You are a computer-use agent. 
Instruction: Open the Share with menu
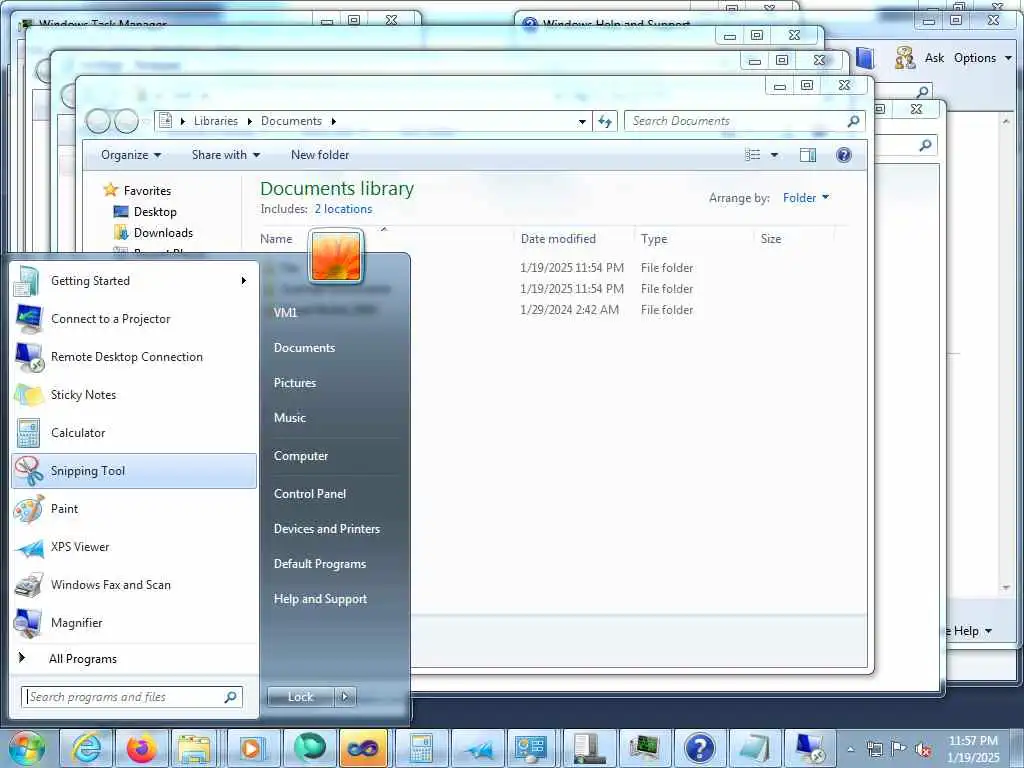click(225, 155)
